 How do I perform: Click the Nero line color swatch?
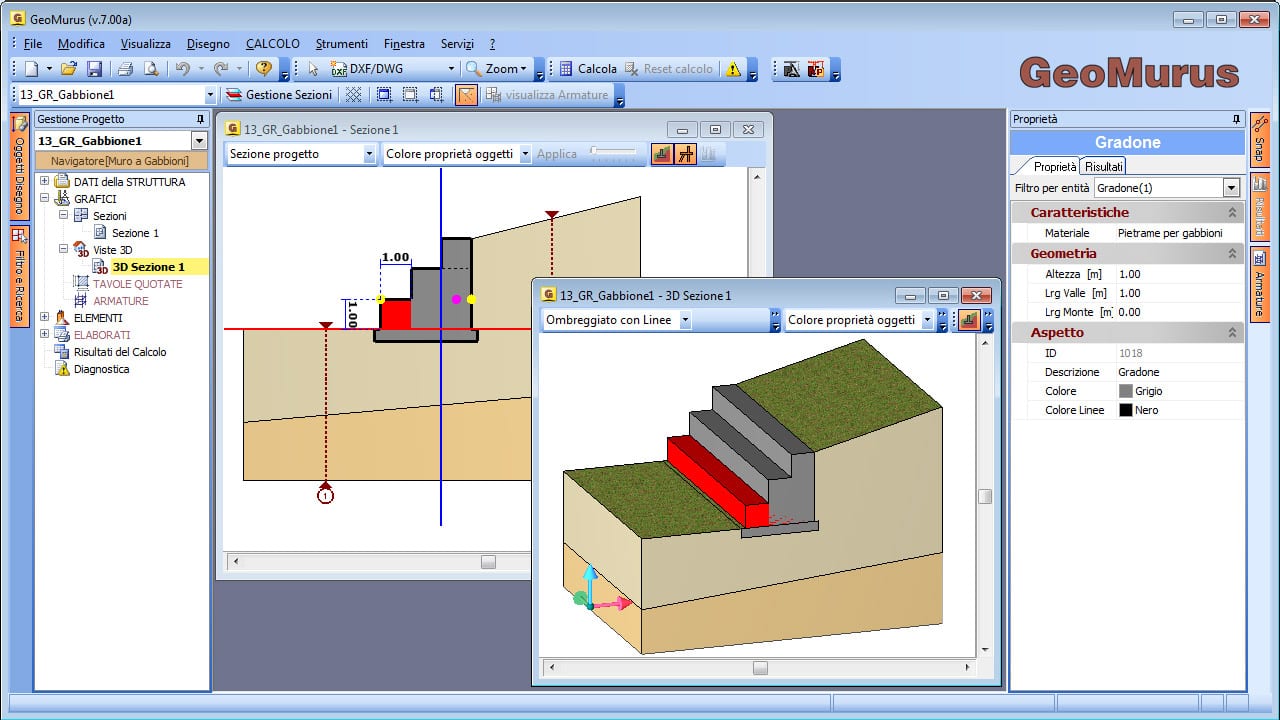(x=1126, y=410)
